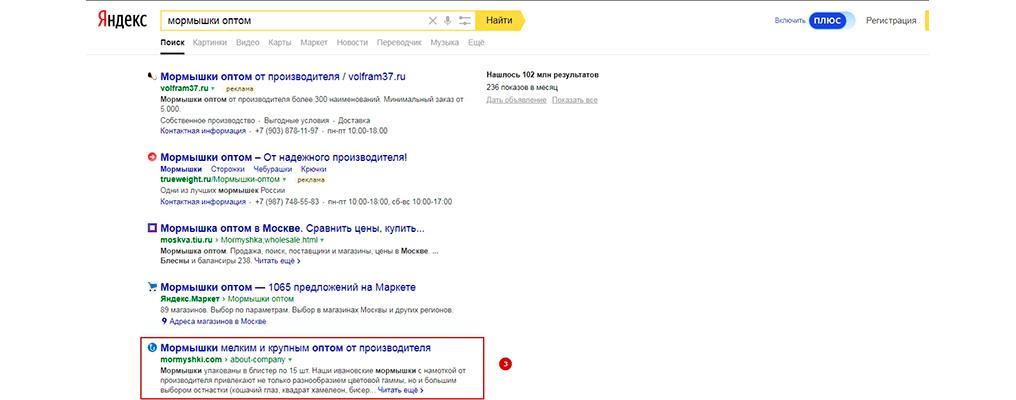The width and height of the screenshot is (1016, 400).
Task: Start voice search with microphone icon
Action: 447,21
